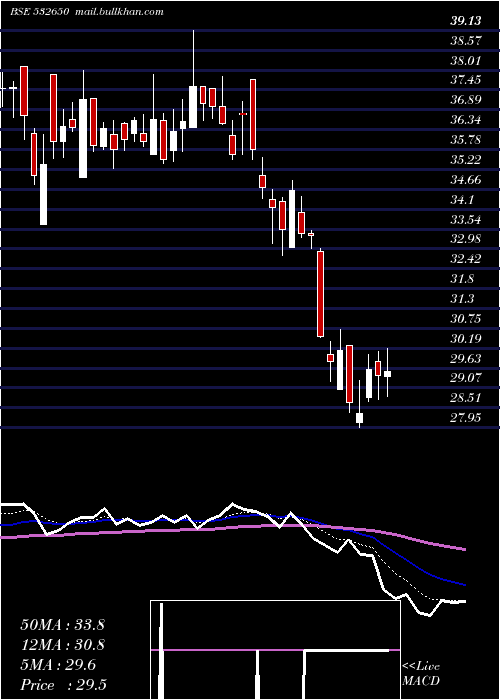
Task: Click the tall white candle bottoming near 33.54
Action: pos(43,194)
